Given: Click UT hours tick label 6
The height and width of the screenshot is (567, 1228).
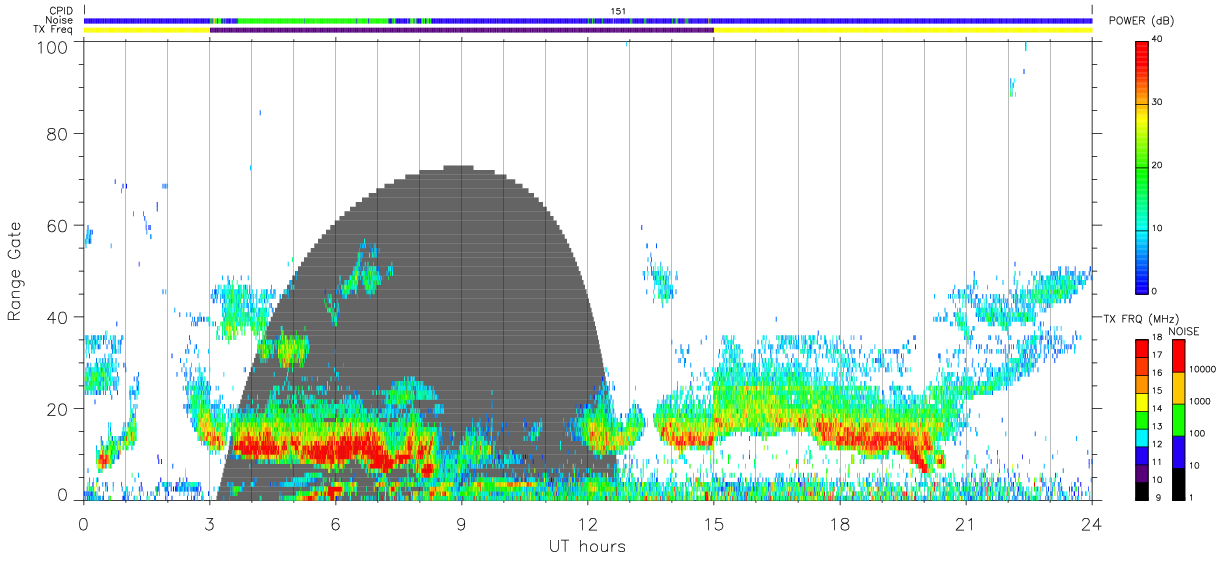Looking at the screenshot, I should click(x=335, y=523).
